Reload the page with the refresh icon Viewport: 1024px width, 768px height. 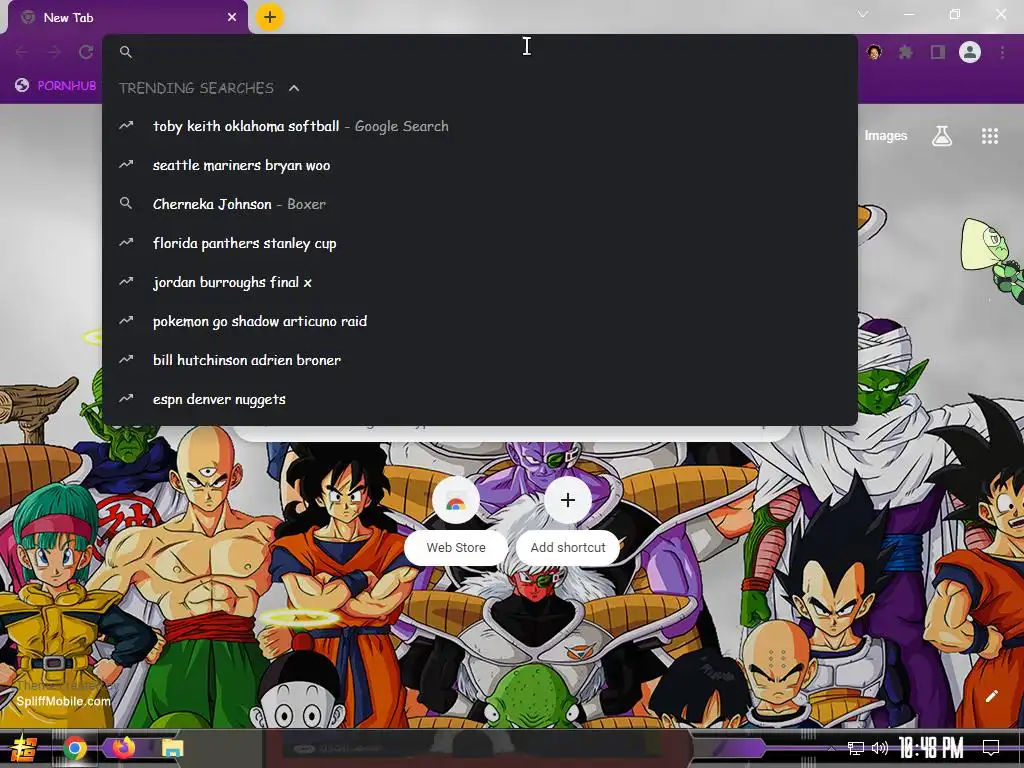point(86,52)
